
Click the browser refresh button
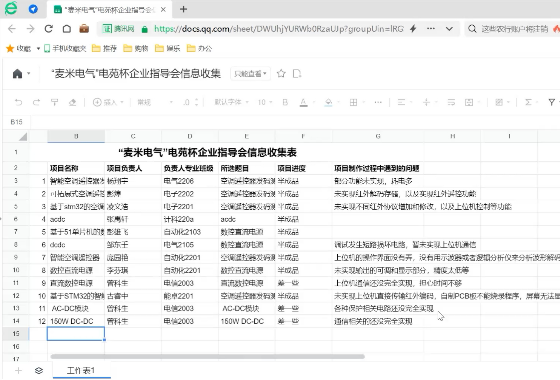point(49,29)
